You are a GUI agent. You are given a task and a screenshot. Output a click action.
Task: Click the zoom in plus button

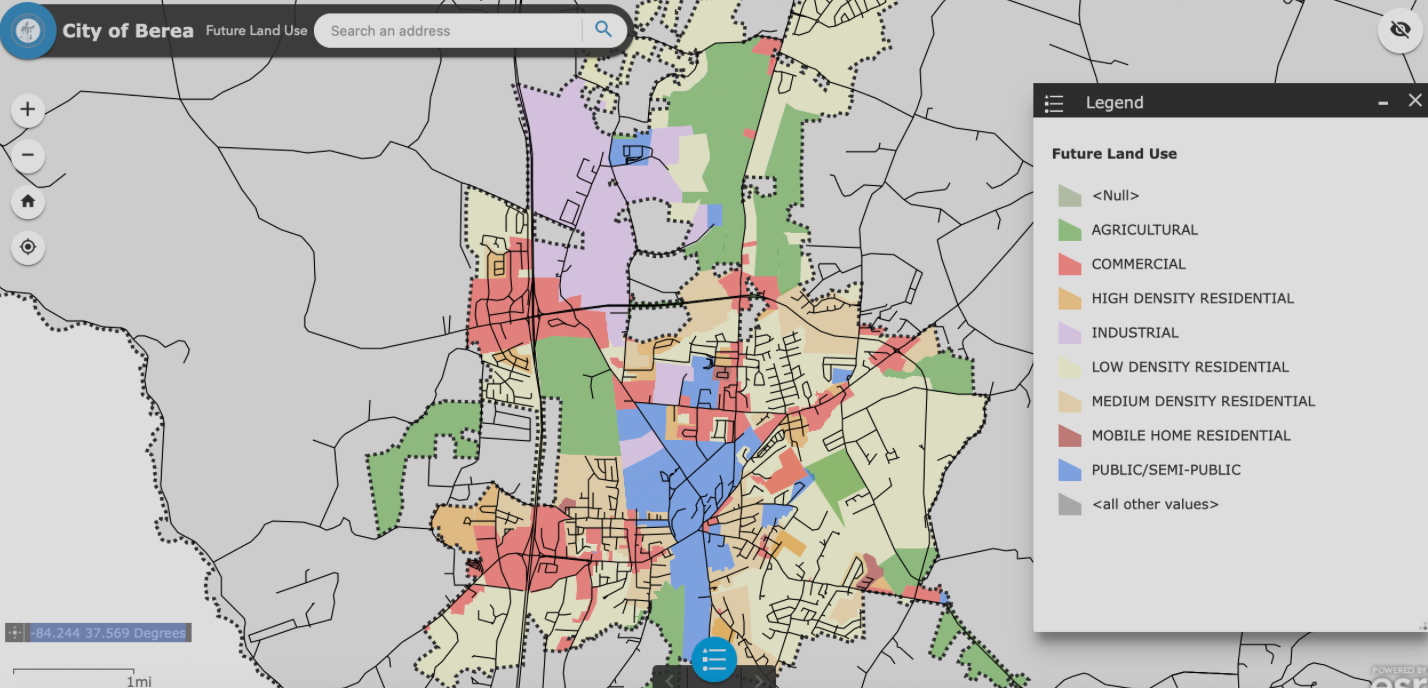pos(28,110)
